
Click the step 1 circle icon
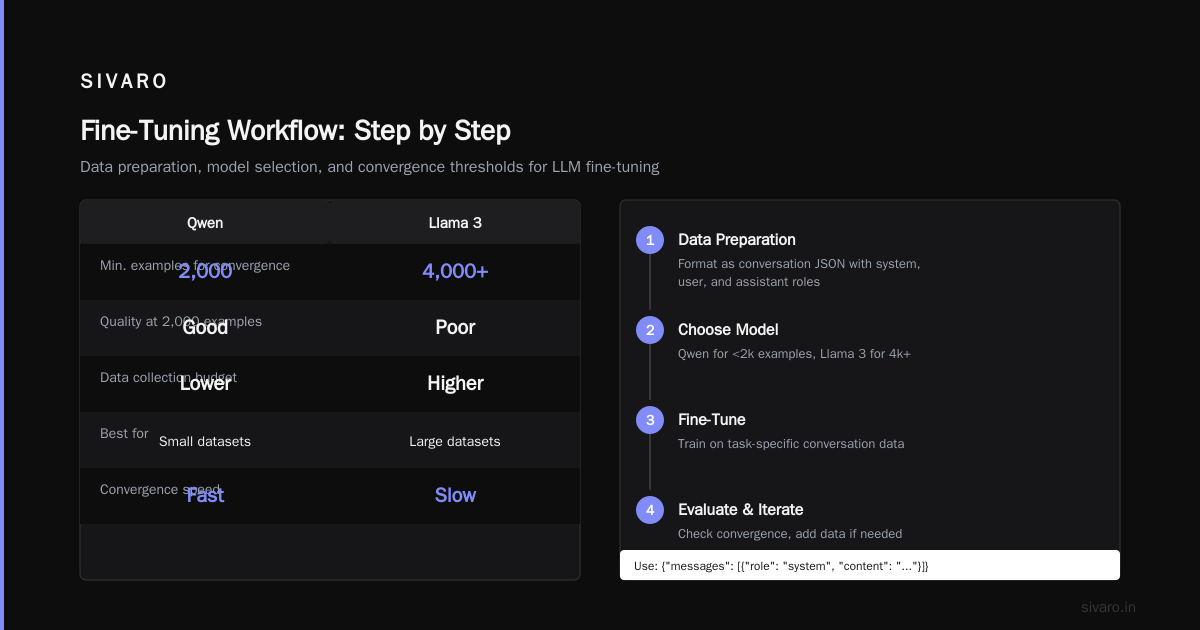[x=650, y=240]
